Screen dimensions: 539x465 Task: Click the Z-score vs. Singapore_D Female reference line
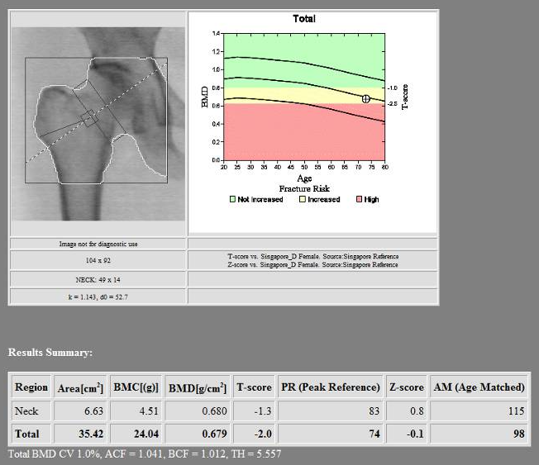click(313, 265)
